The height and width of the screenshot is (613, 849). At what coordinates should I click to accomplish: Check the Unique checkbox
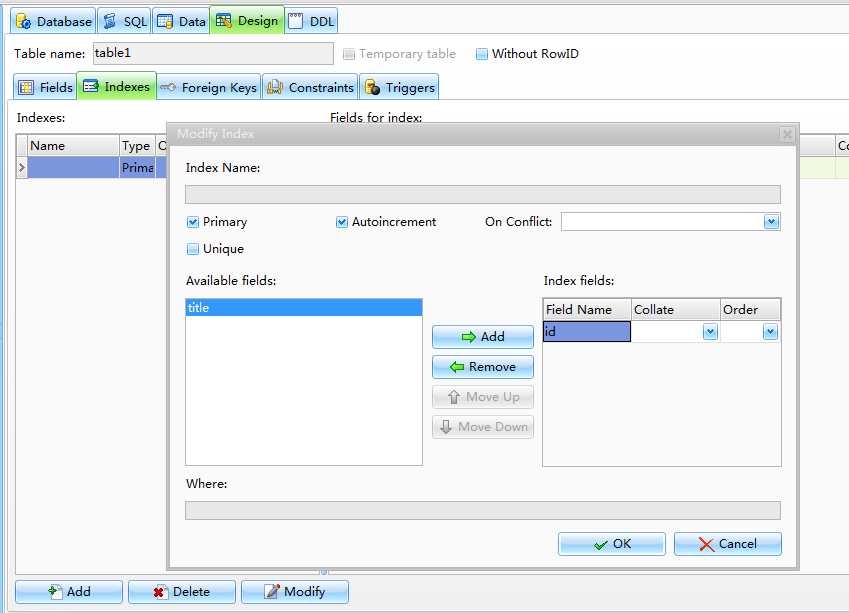click(193, 249)
